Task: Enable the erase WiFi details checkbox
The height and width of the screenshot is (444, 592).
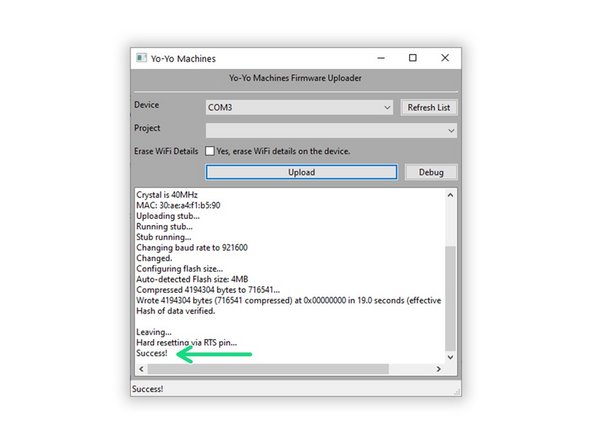Action: tap(210, 151)
